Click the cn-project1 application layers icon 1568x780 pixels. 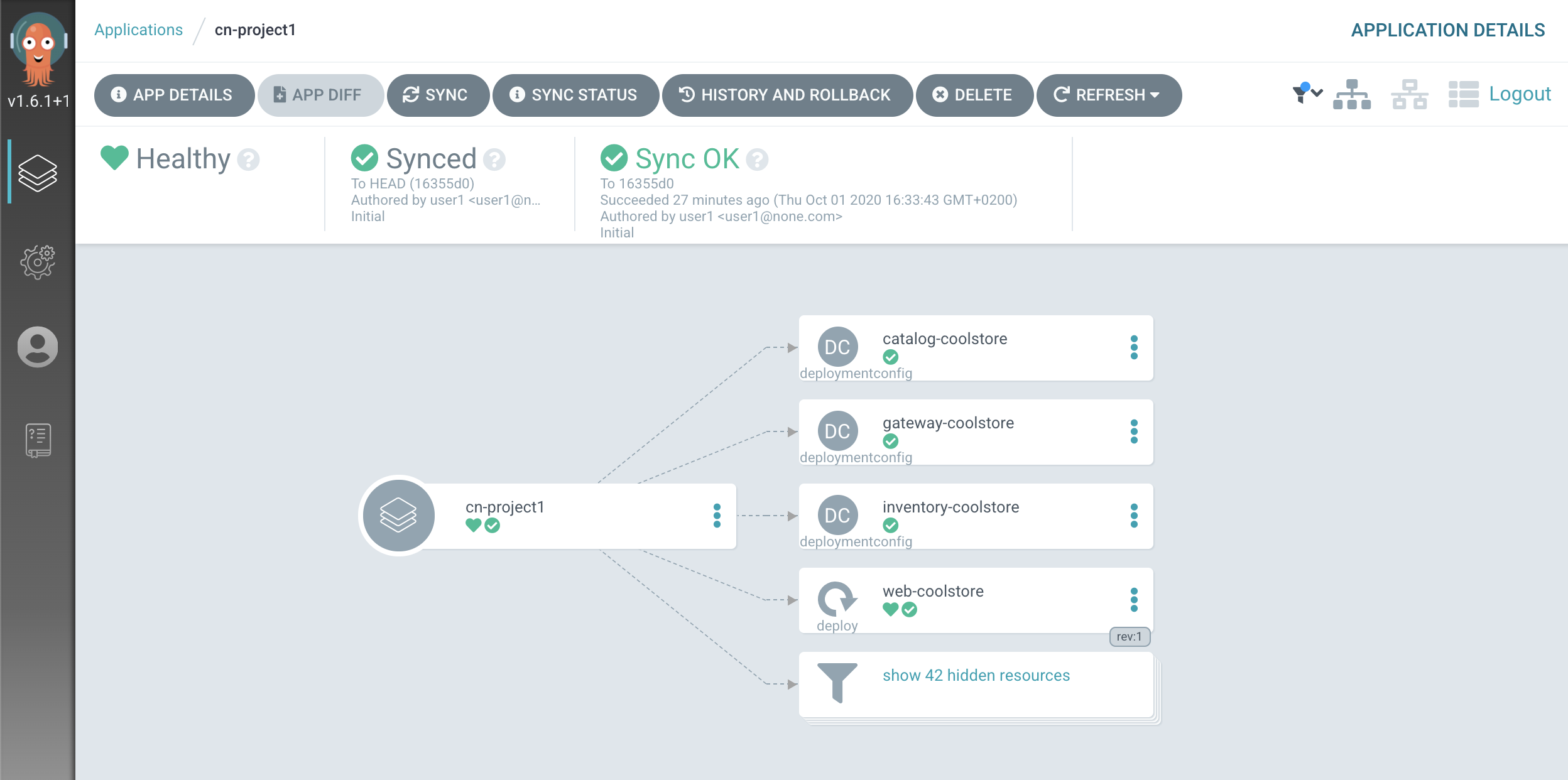[399, 516]
